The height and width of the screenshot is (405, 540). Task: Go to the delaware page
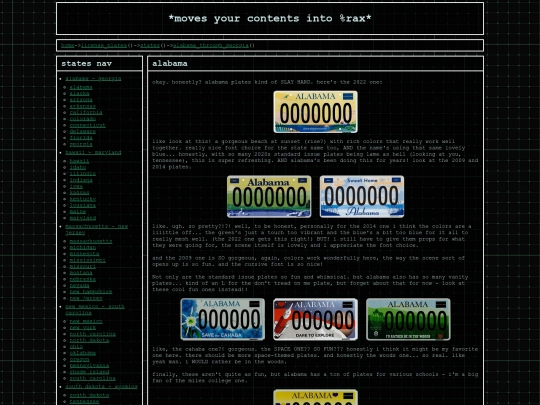point(83,131)
